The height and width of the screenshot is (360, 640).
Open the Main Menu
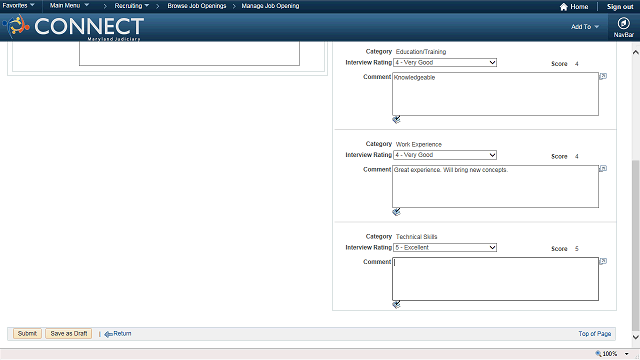click(x=69, y=5)
